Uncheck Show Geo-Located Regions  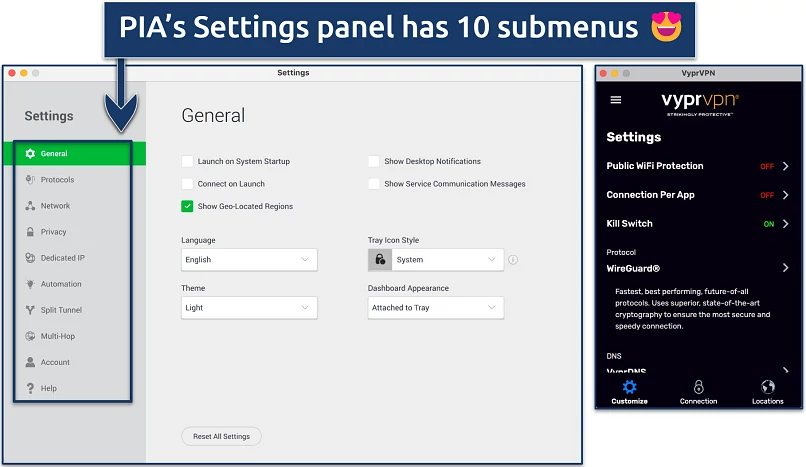tap(187, 207)
